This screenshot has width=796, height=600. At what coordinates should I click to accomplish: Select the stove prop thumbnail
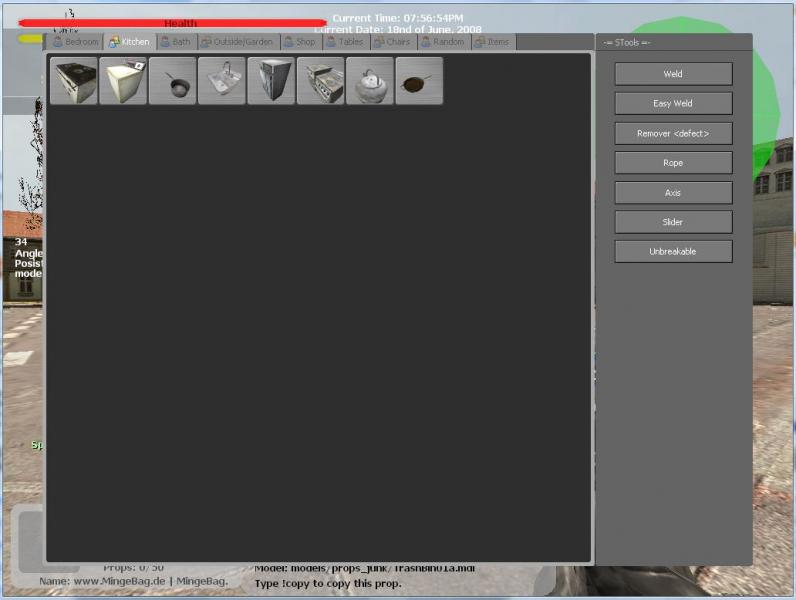click(74, 81)
